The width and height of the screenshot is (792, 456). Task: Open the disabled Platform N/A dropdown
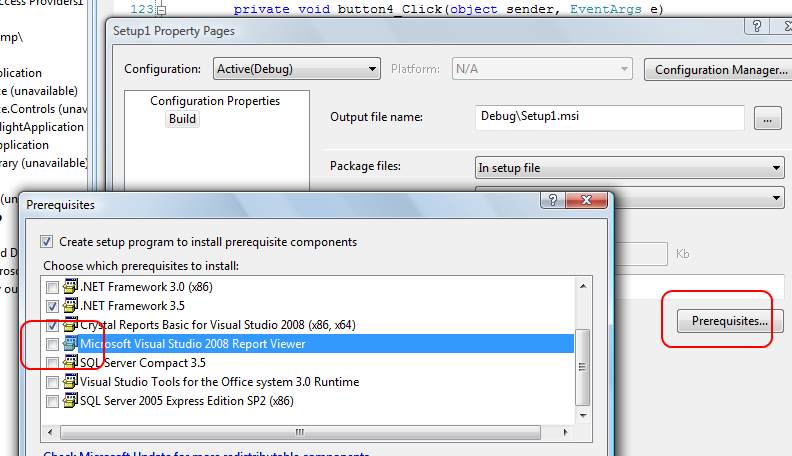click(x=542, y=69)
